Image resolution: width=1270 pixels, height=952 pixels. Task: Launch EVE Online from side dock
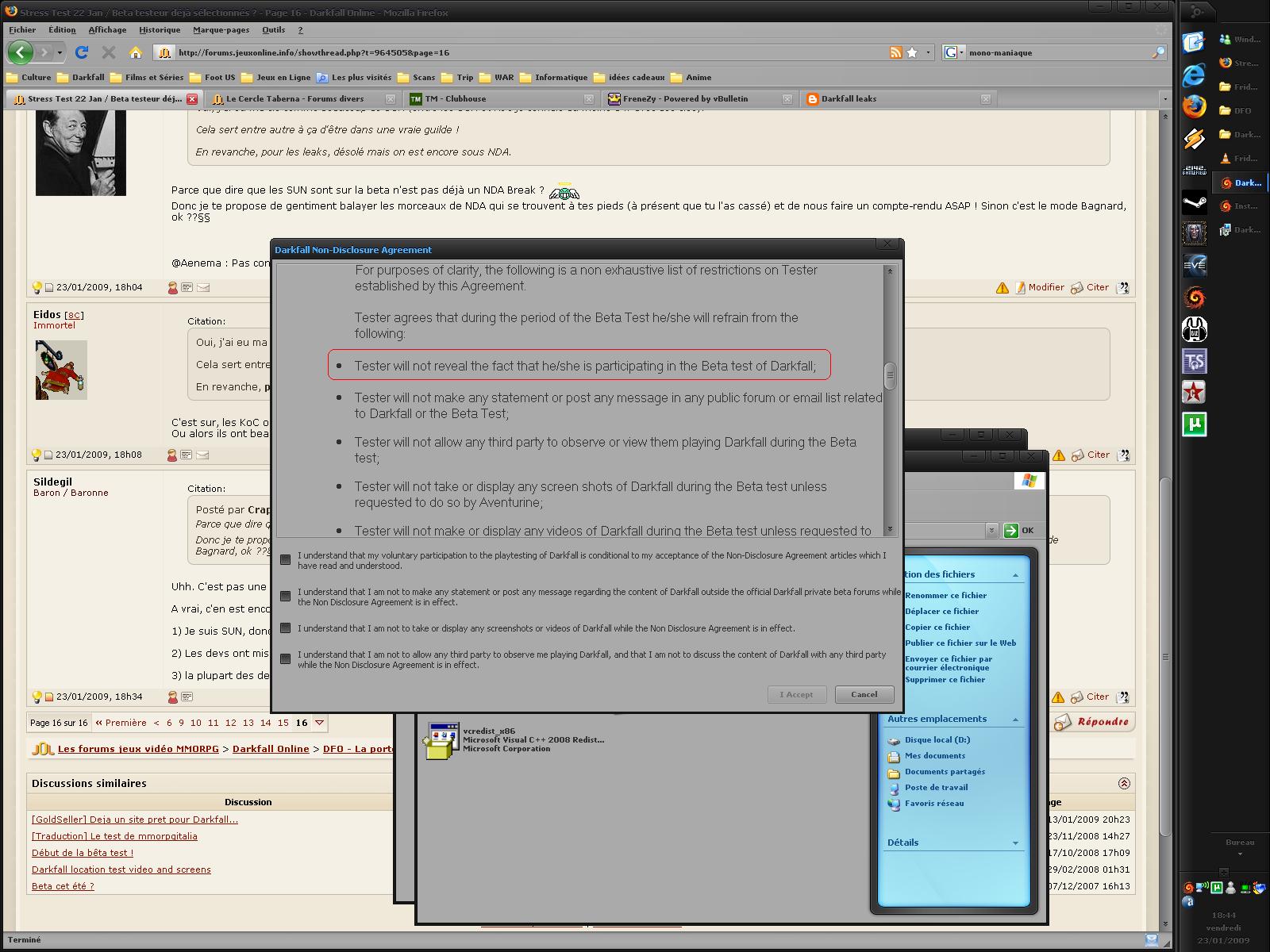pos(1194,265)
